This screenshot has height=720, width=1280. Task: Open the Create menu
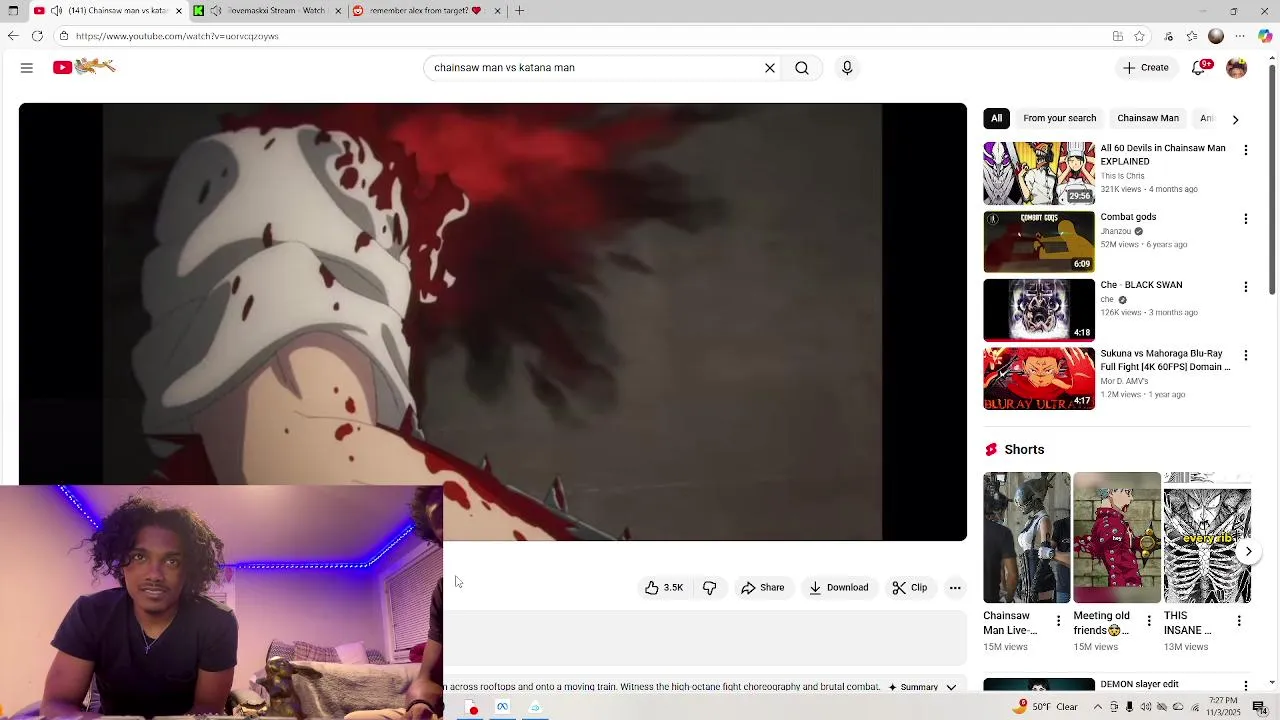point(1146,68)
